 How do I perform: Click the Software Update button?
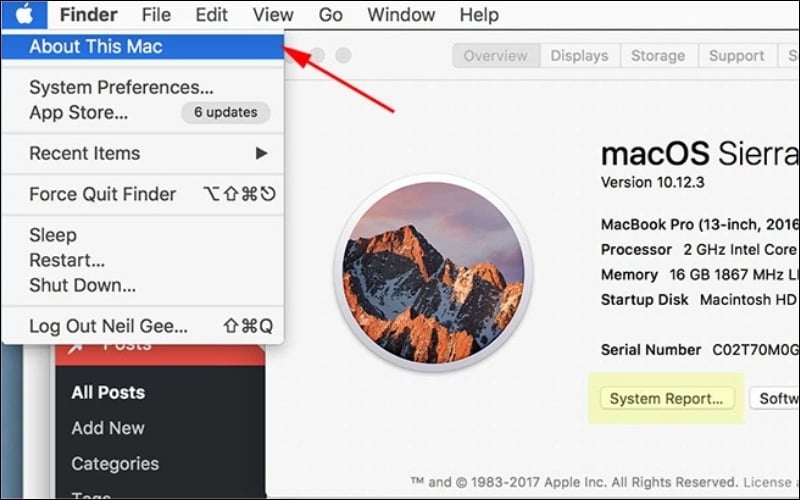pos(774,398)
